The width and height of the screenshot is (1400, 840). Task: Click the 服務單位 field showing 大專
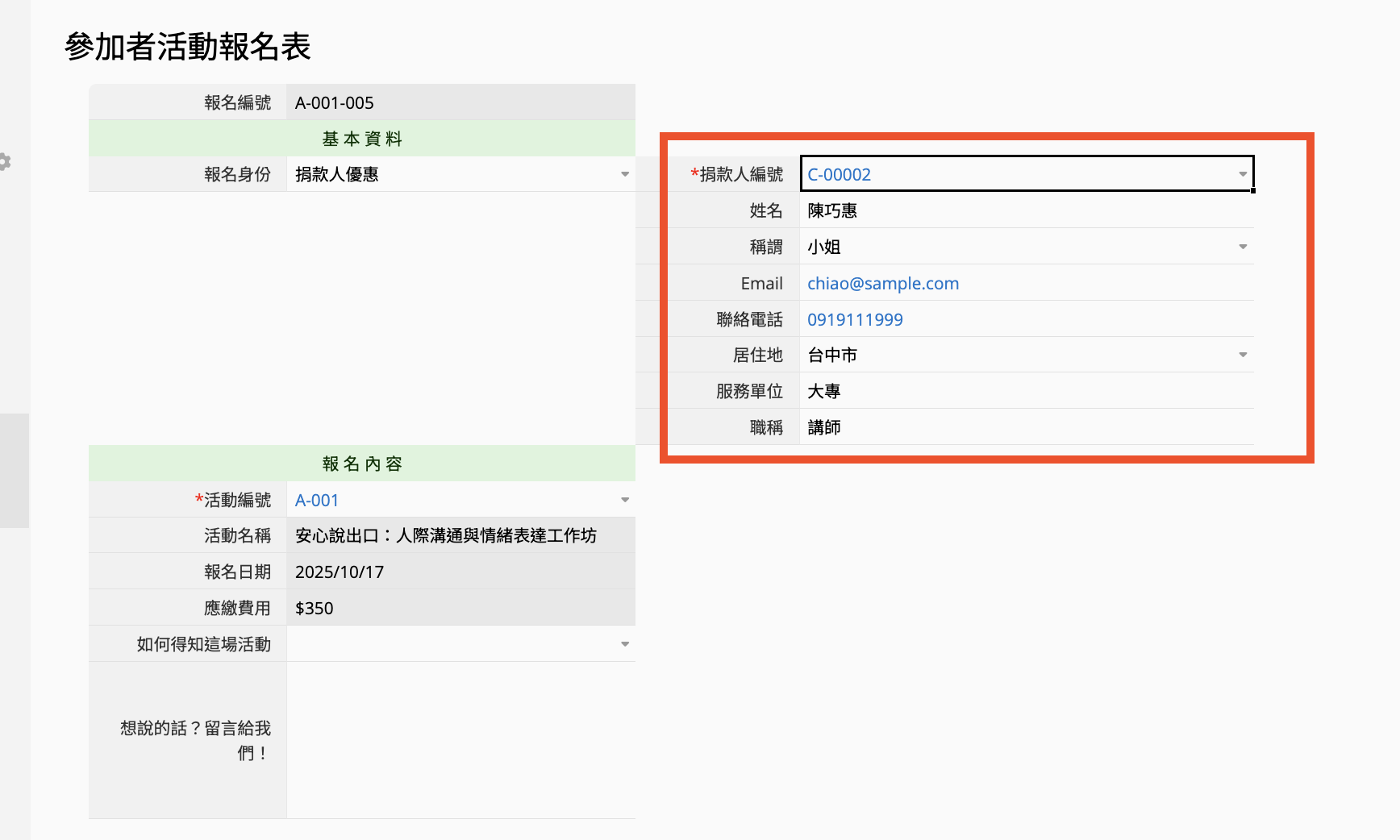coord(1024,391)
